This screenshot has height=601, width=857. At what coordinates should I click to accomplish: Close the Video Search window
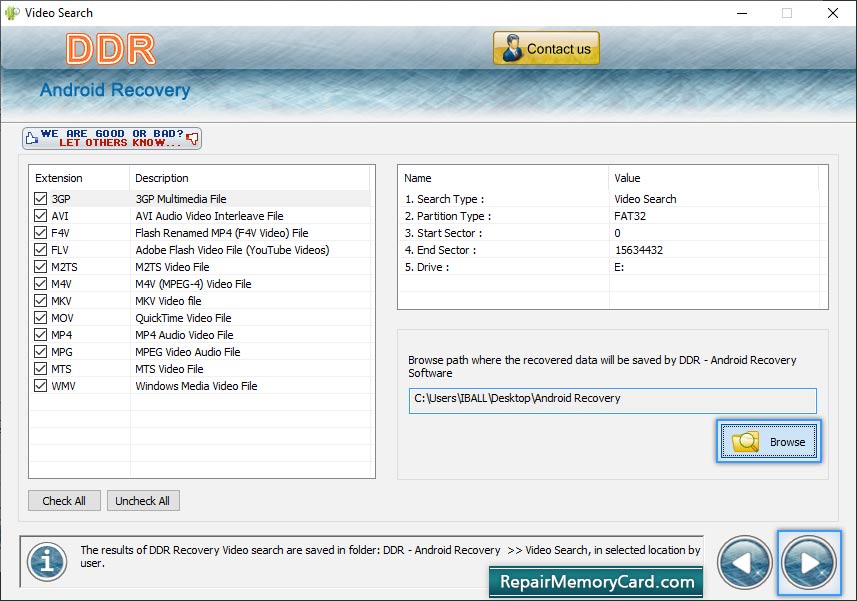click(832, 13)
